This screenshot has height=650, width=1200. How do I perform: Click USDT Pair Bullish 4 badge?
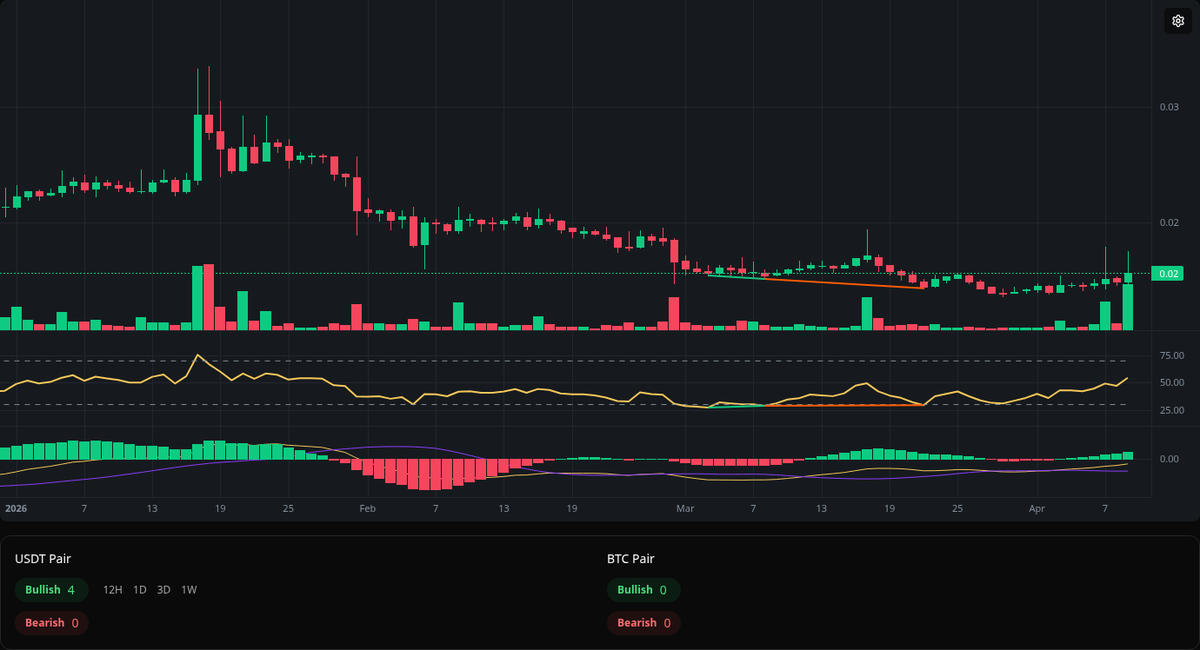tap(52, 590)
